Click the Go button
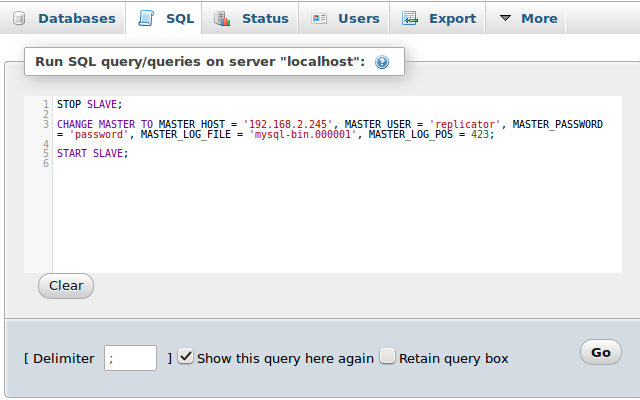The height and width of the screenshot is (400, 640). coord(601,352)
